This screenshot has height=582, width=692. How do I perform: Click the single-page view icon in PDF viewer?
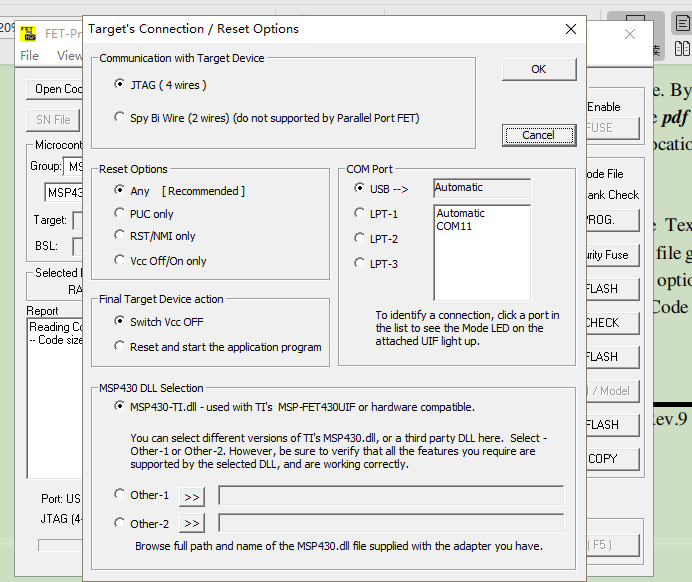pyautogui.click(x=682, y=23)
